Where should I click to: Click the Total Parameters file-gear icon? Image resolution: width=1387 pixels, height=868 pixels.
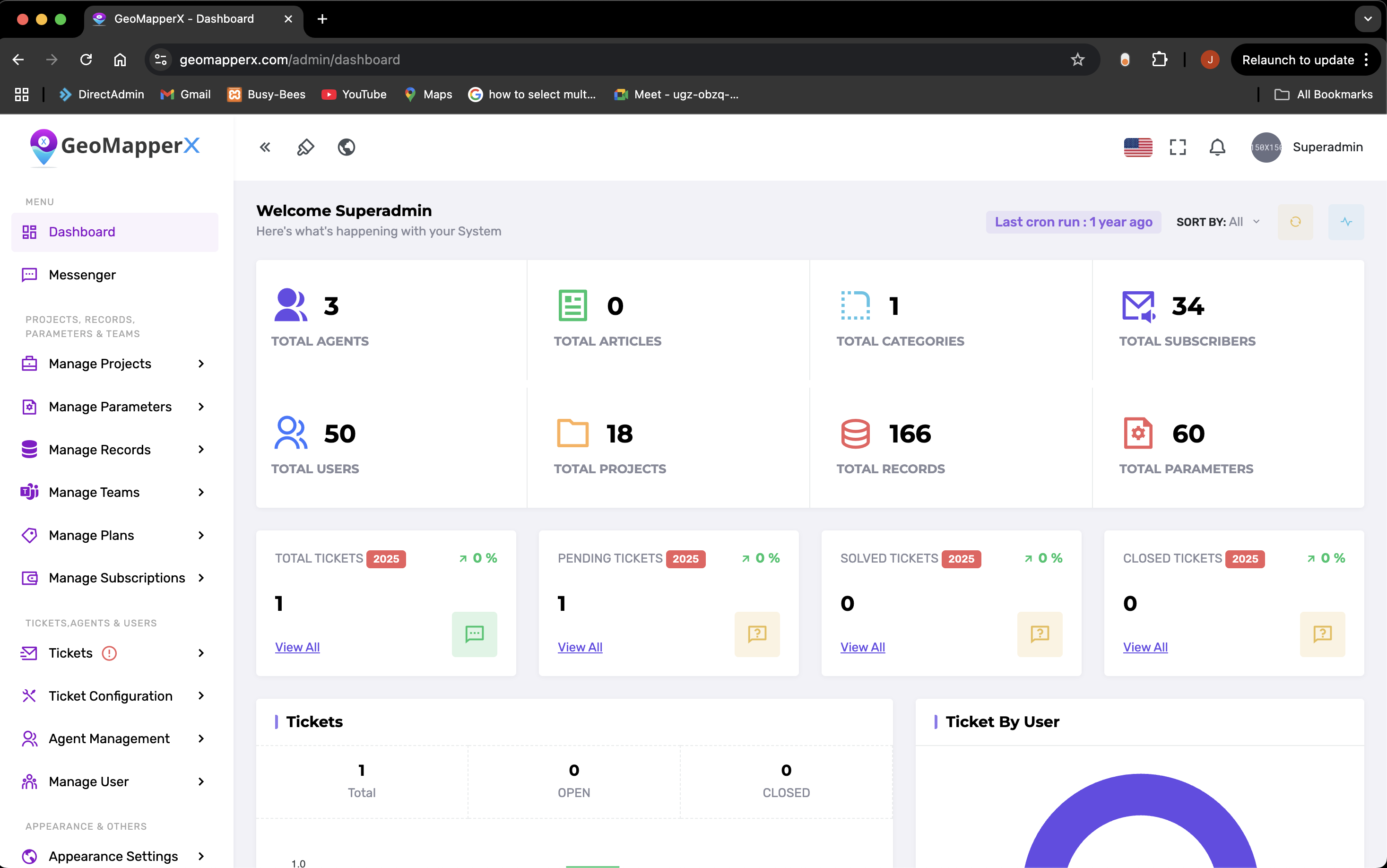tap(1138, 433)
